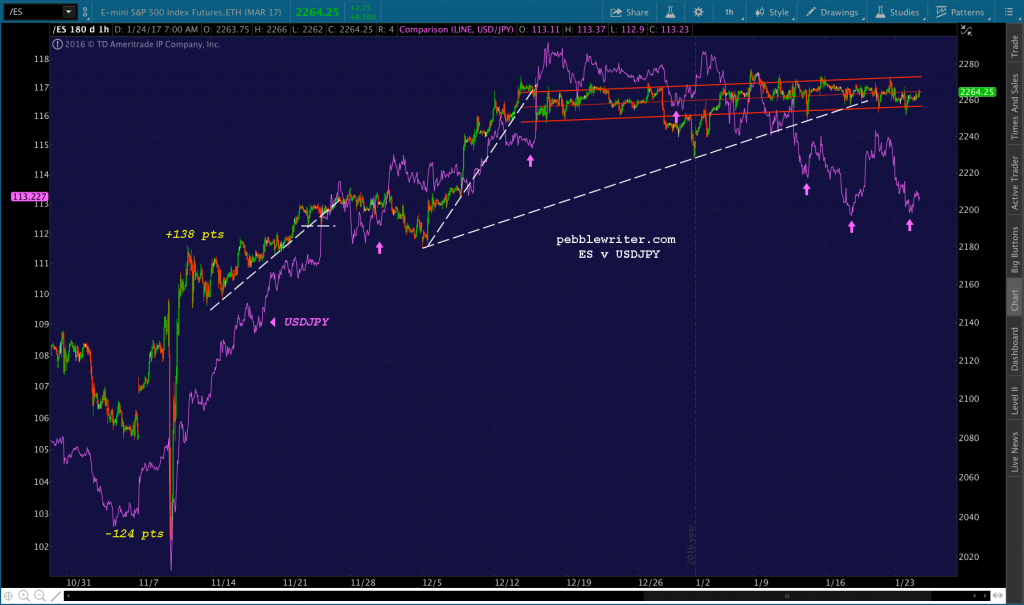Open the list icon at the toolbar's far right
The image size is (1024, 605).
[x=1010, y=12]
